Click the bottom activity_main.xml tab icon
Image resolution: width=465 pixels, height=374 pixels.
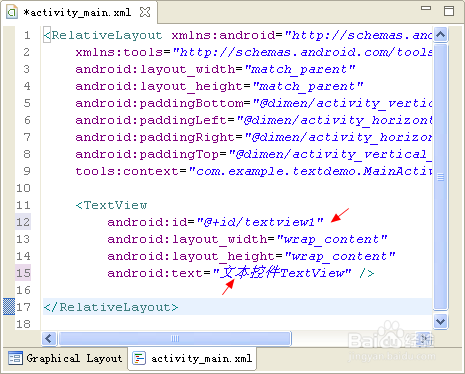pos(139,358)
